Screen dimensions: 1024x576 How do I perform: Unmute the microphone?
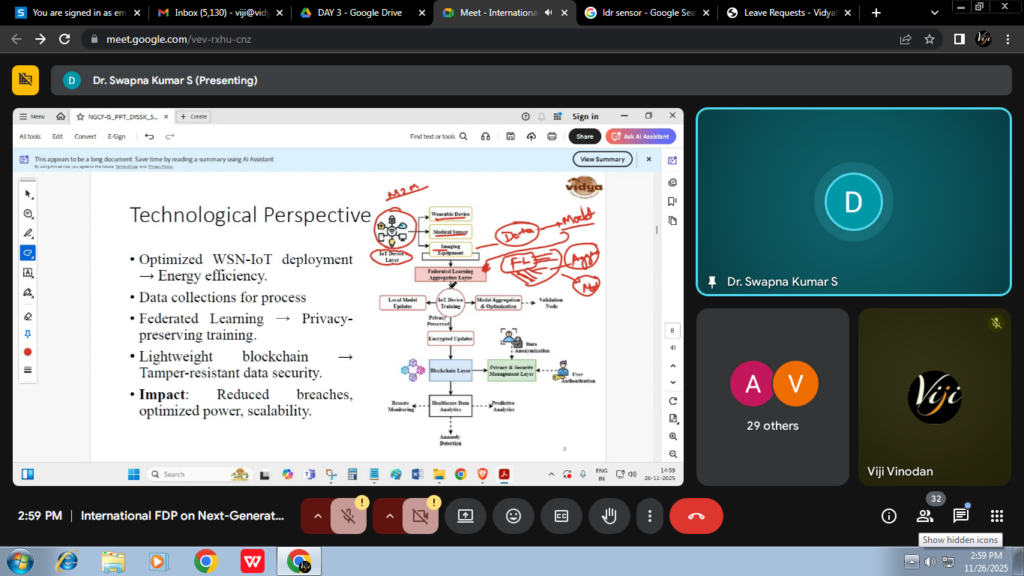click(x=349, y=516)
